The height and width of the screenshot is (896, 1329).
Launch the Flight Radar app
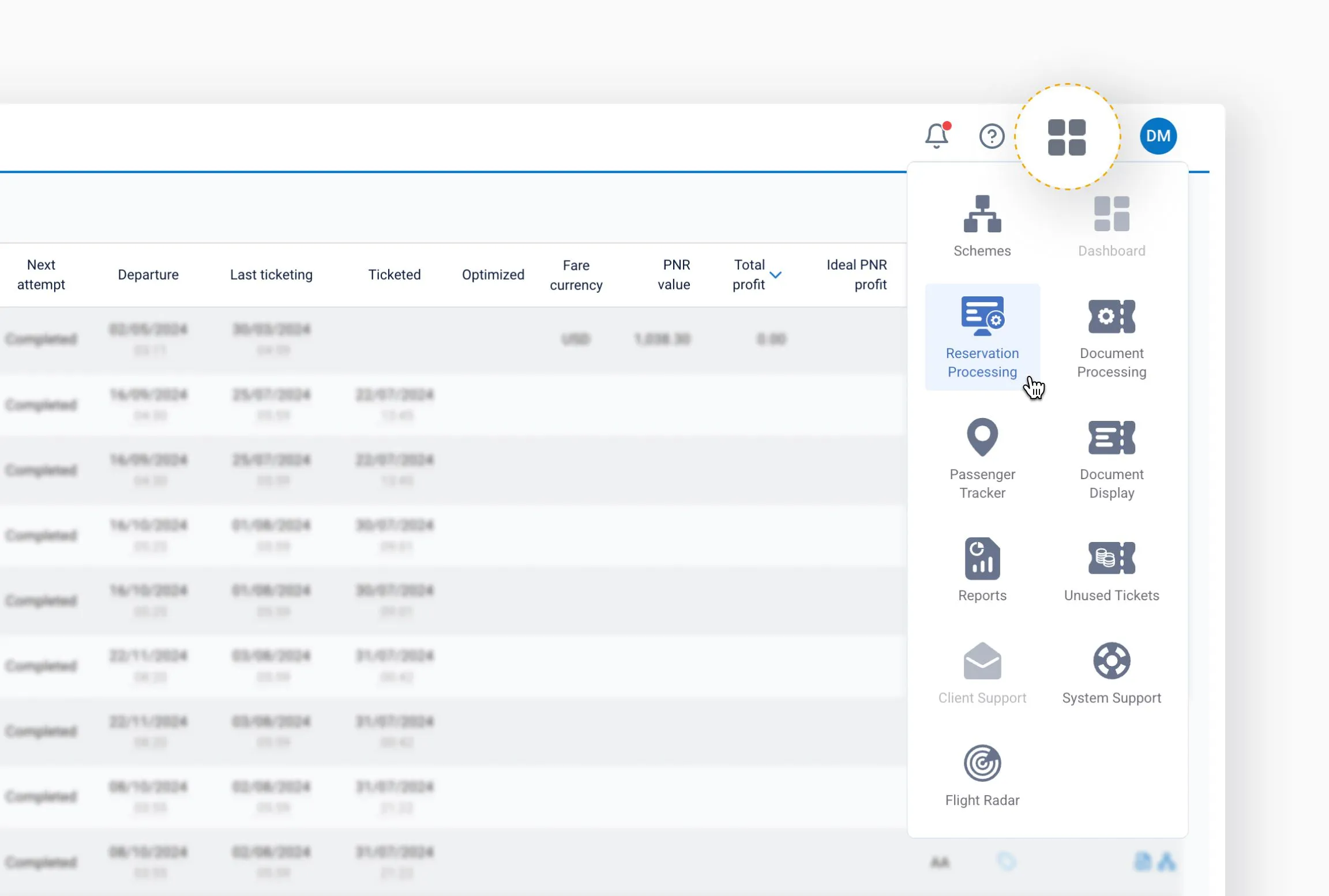point(982,775)
